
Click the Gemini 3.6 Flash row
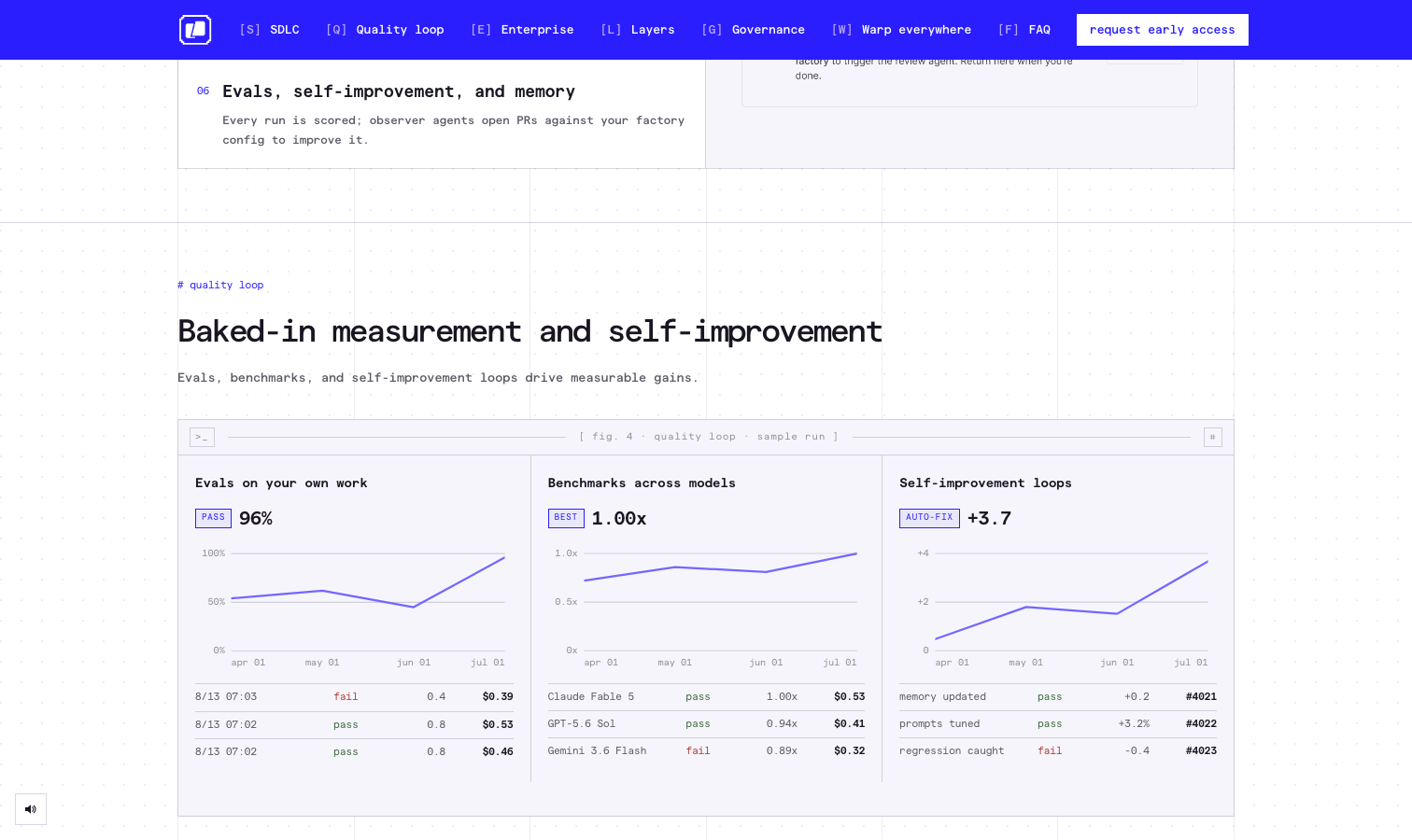click(x=706, y=750)
